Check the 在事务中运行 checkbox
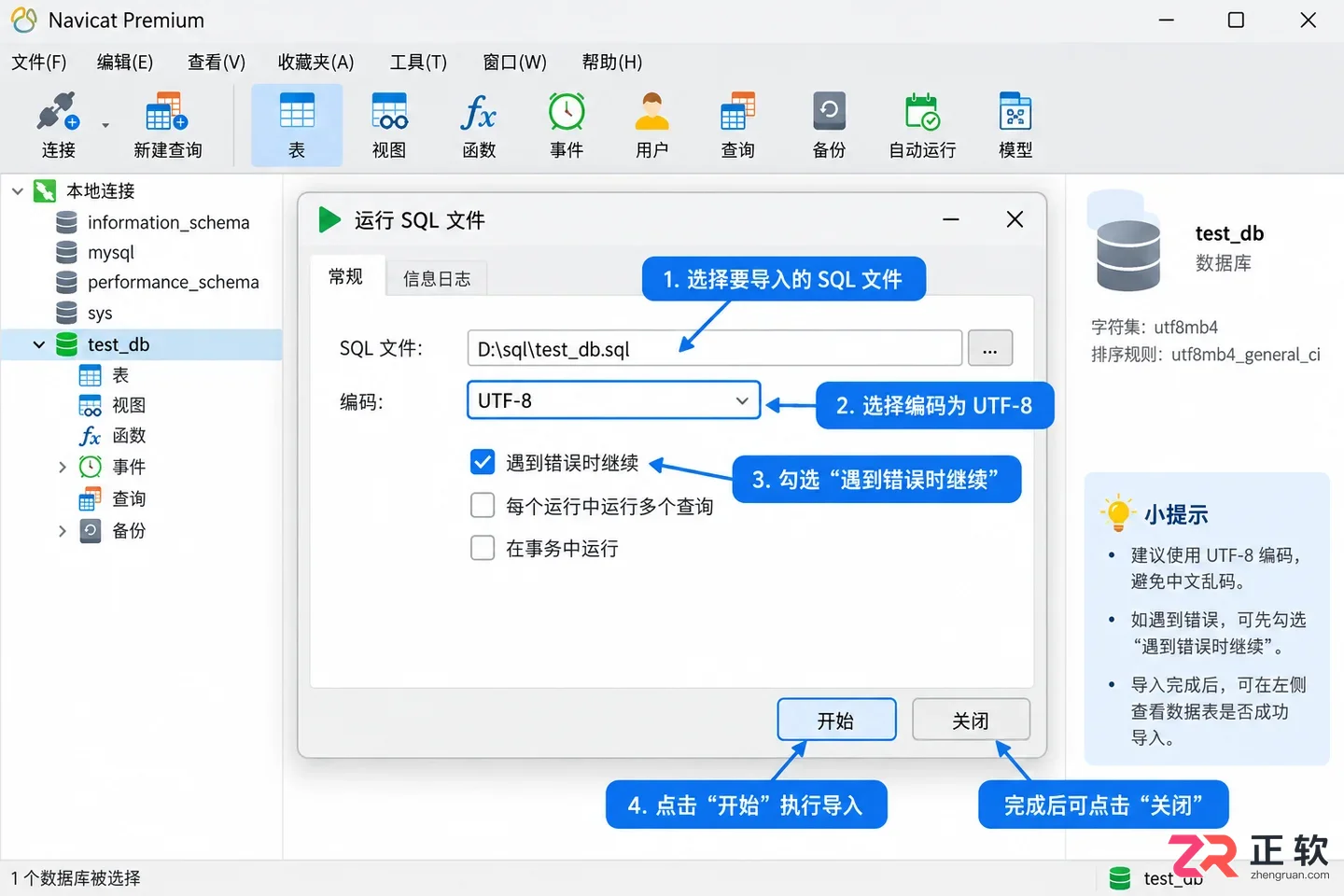 click(x=483, y=548)
